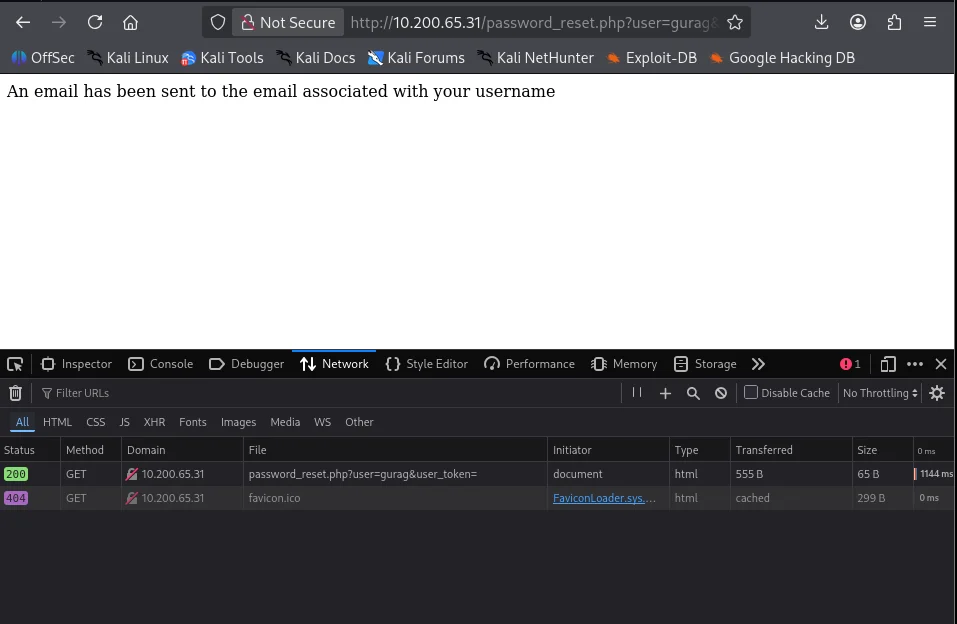
Task: Open the FaviconLoader.sys initiator link
Action: [604, 498]
